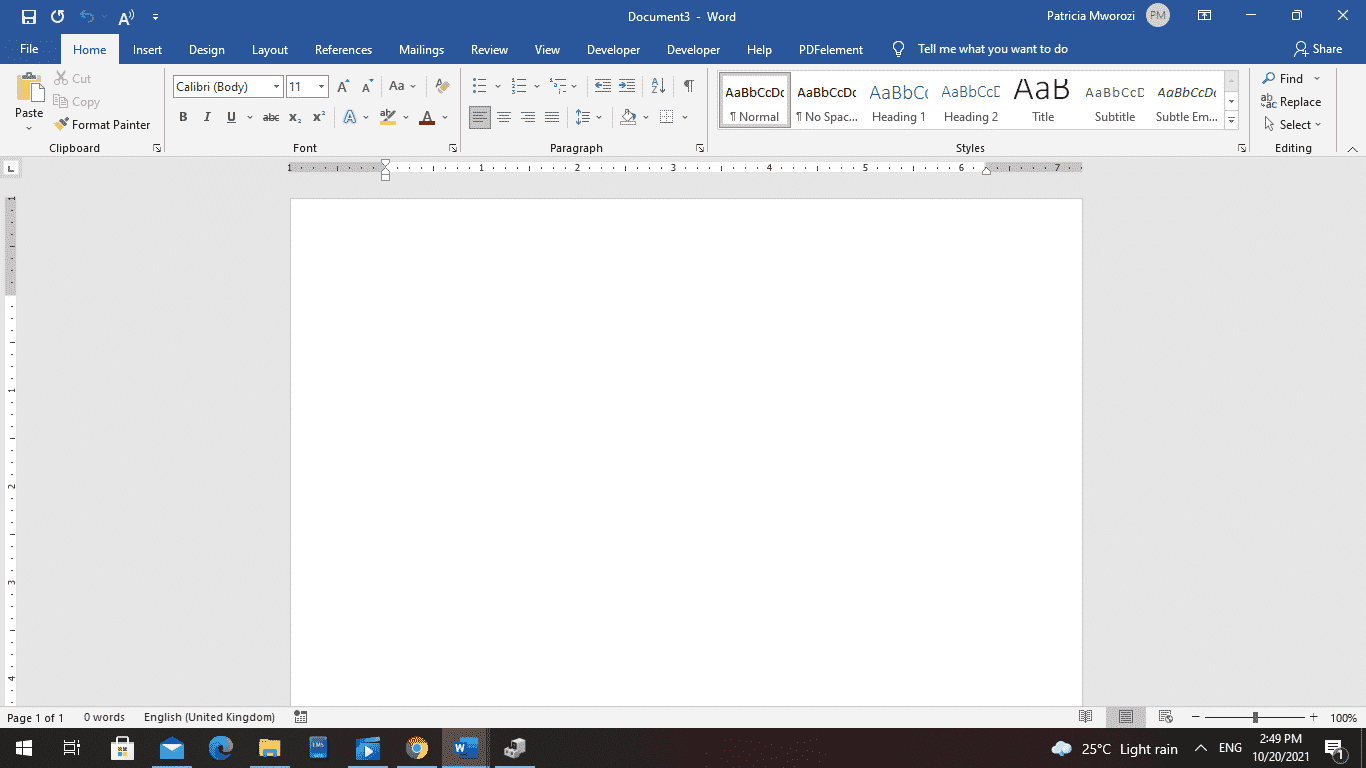Enable subscript formatting
1366x768 pixels.
(295, 117)
